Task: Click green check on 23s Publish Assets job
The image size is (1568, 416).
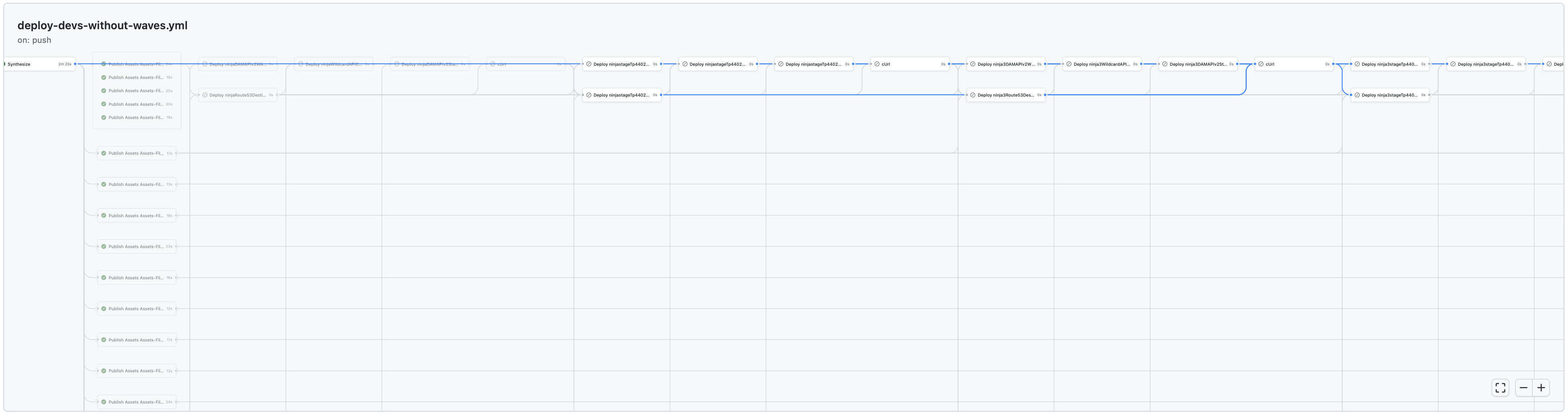Action: (x=103, y=246)
